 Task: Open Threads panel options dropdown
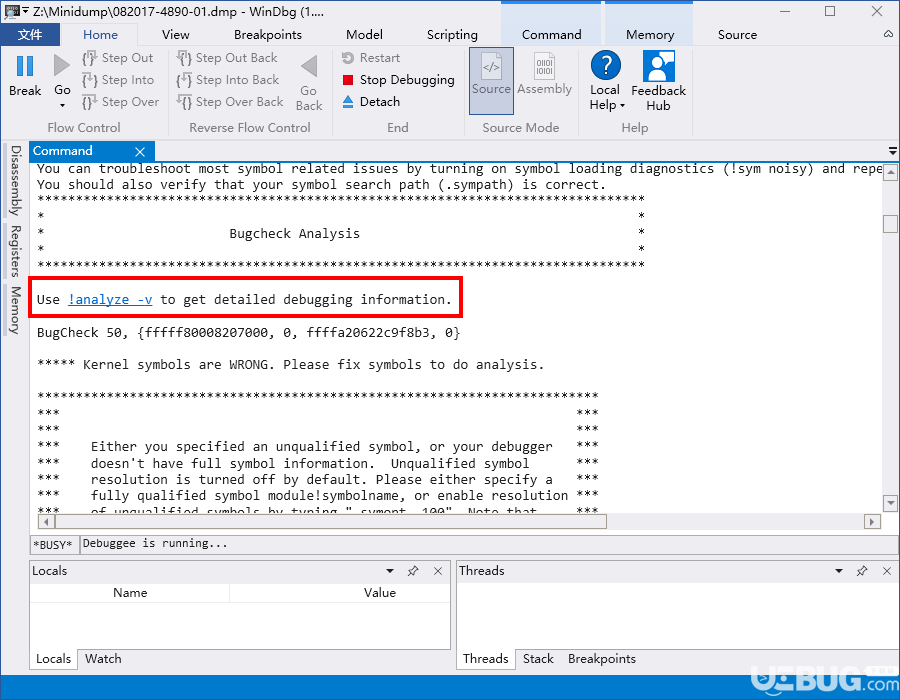point(839,571)
